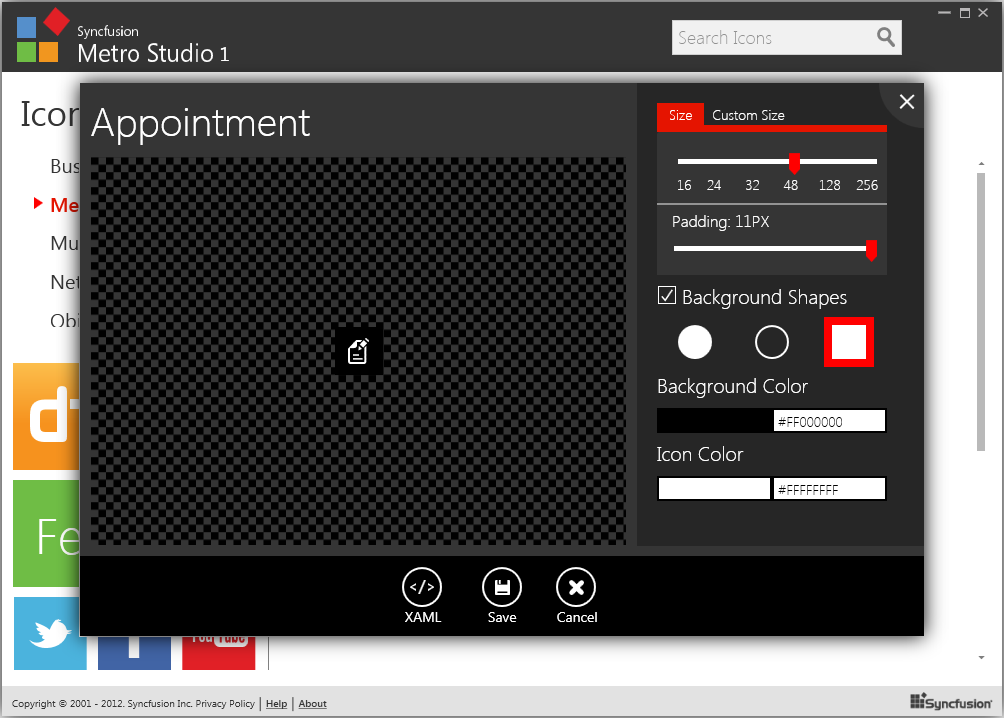
Task: Click the search magnifying glass icon
Action: (x=885, y=38)
